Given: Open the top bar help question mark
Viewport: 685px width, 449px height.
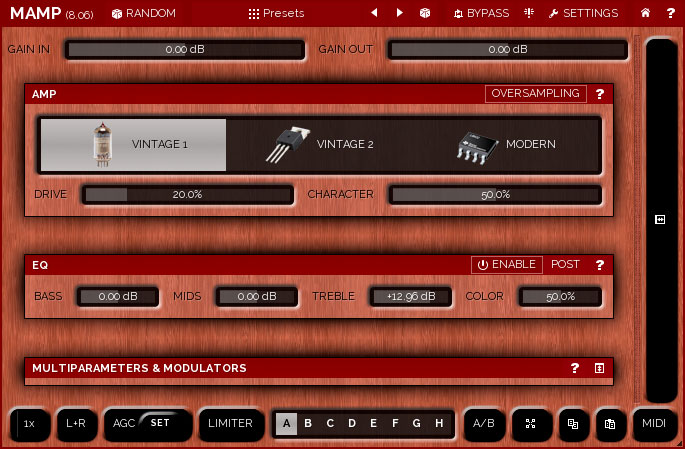Looking at the screenshot, I should click(671, 13).
